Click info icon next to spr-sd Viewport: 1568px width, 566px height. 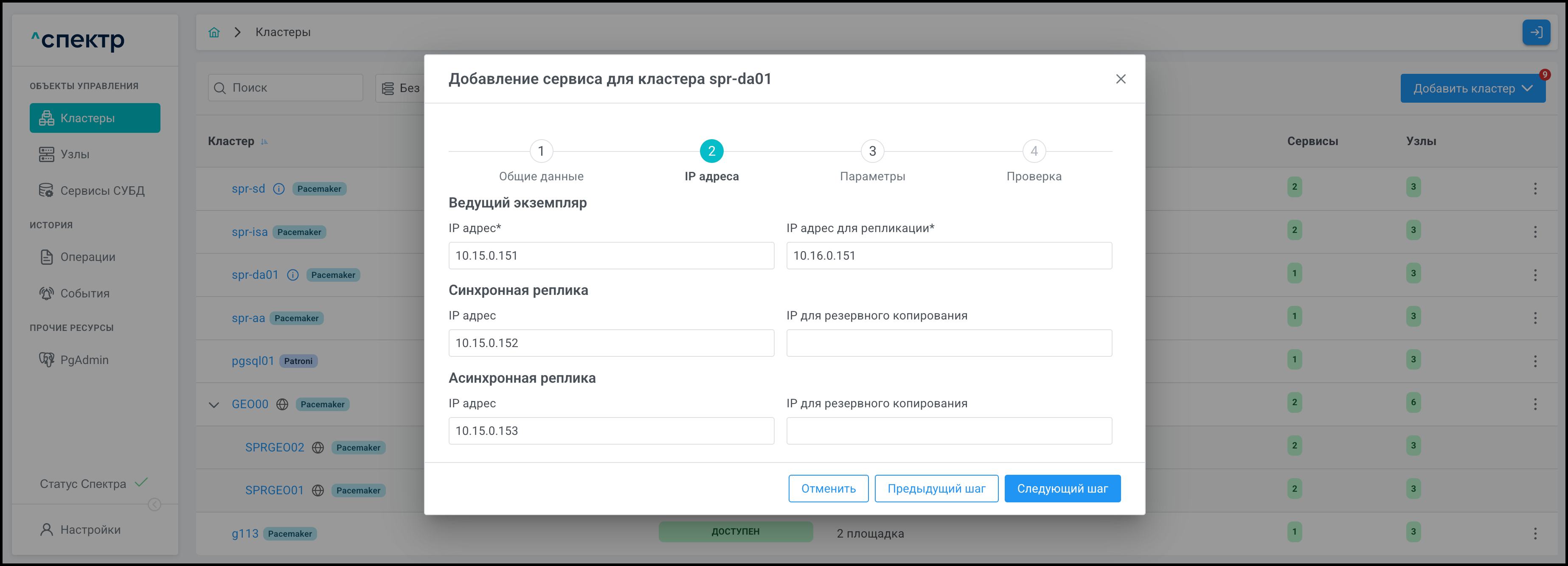[x=279, y=189]
